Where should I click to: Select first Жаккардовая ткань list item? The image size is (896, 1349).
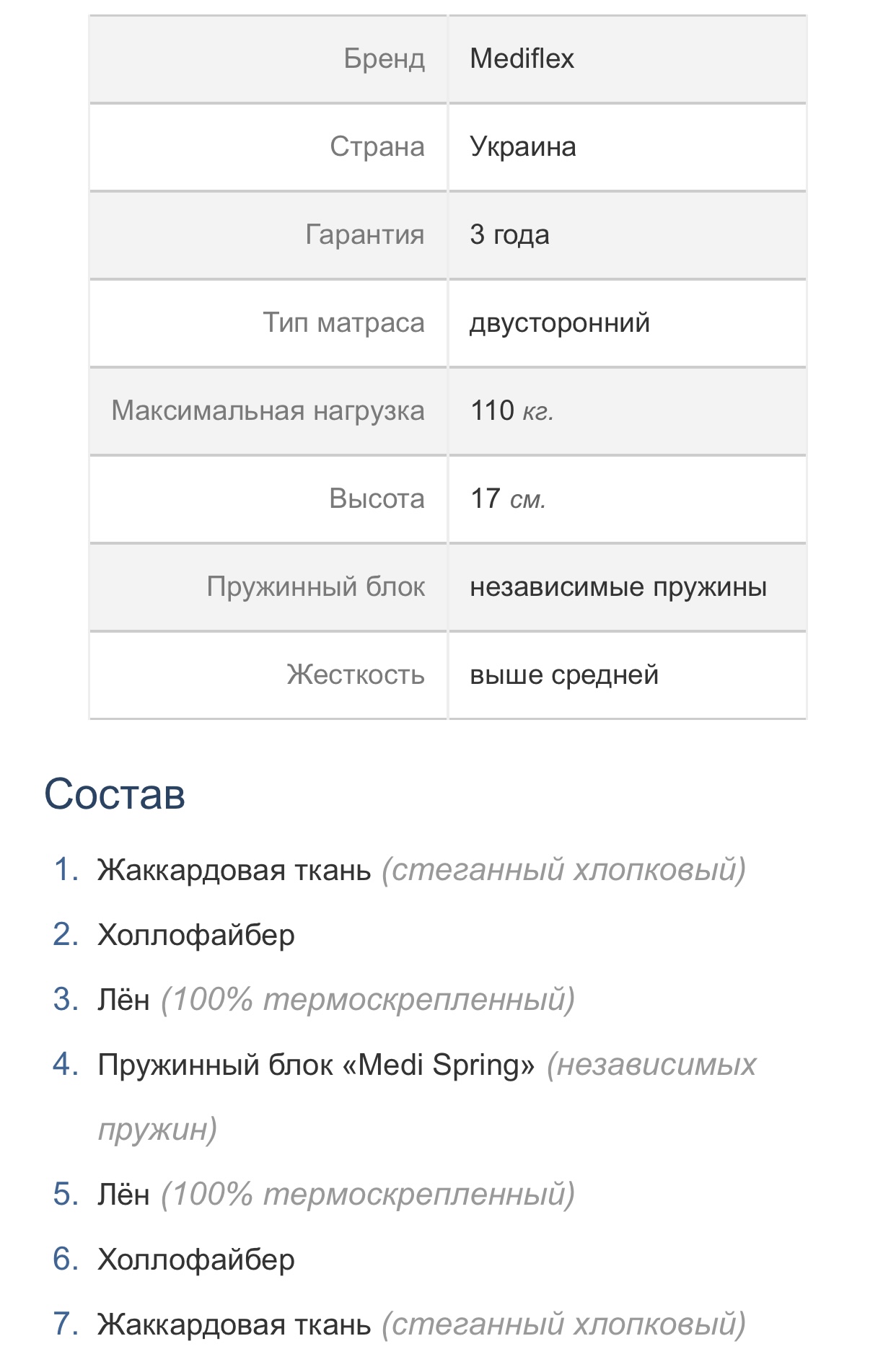tap(421, 870)
